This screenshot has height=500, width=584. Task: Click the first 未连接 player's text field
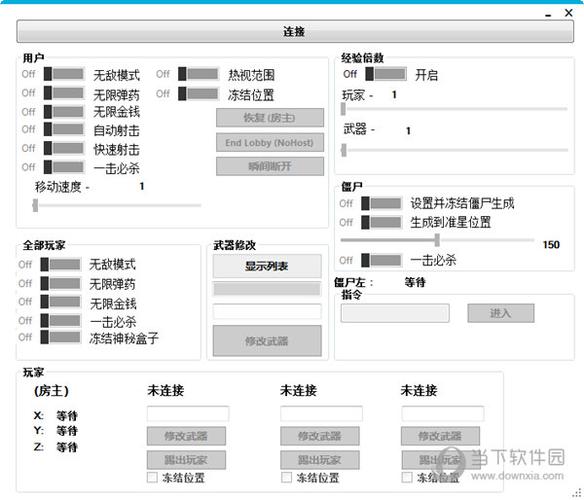[x=188, y=414]
